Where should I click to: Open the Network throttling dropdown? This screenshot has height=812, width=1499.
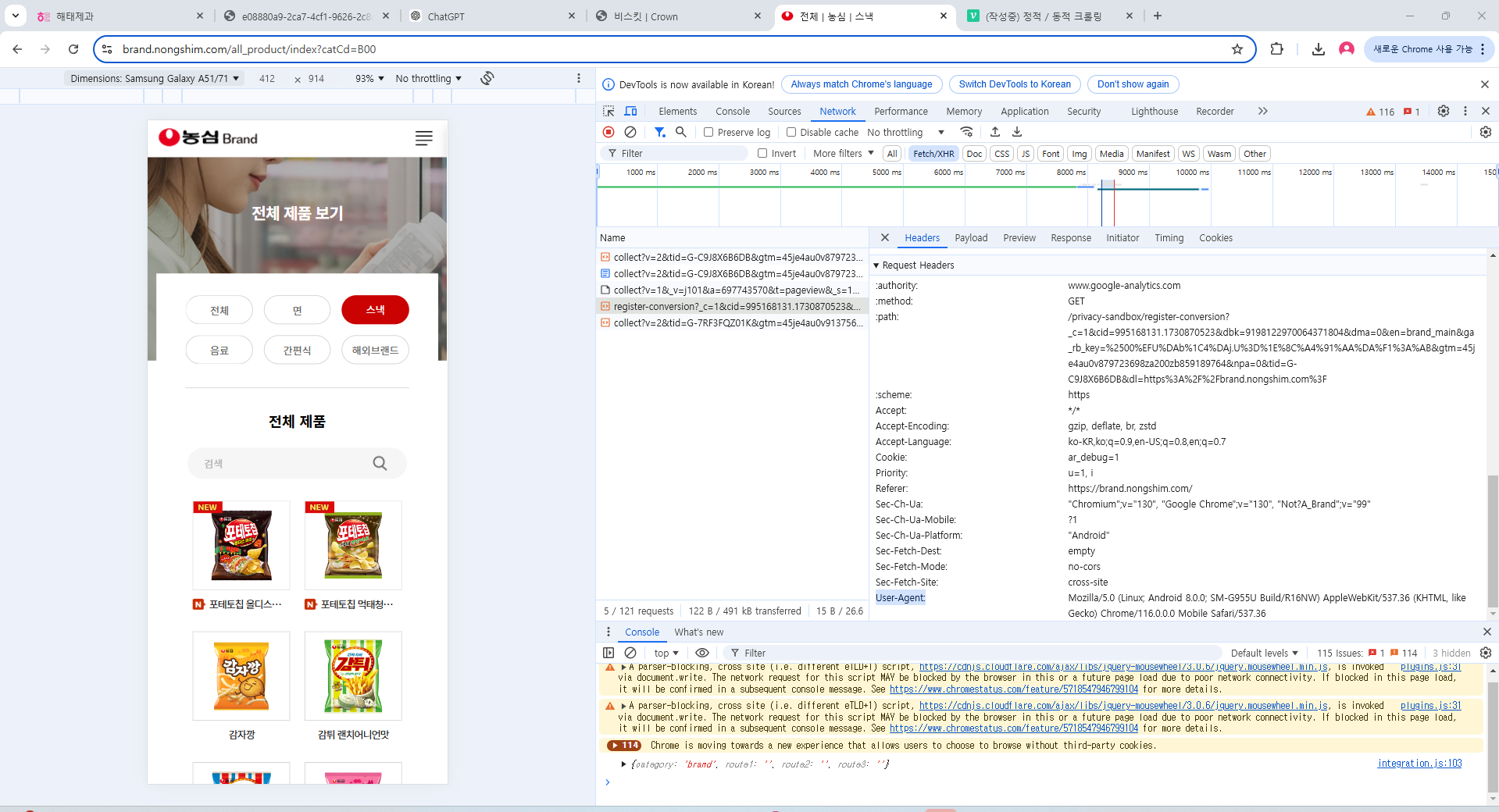(x=906, y=132)
